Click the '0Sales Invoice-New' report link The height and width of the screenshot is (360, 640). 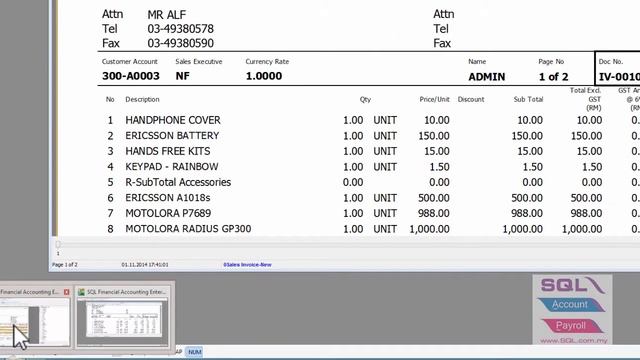[247, 265]
